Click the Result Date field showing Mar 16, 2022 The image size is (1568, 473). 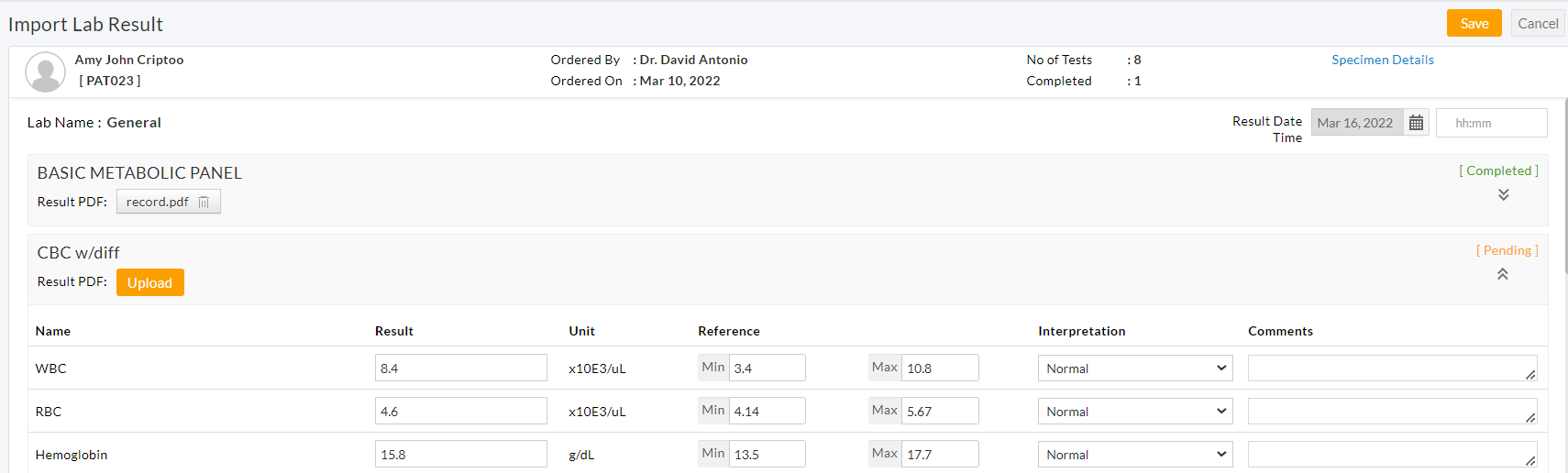[1356, 123]
